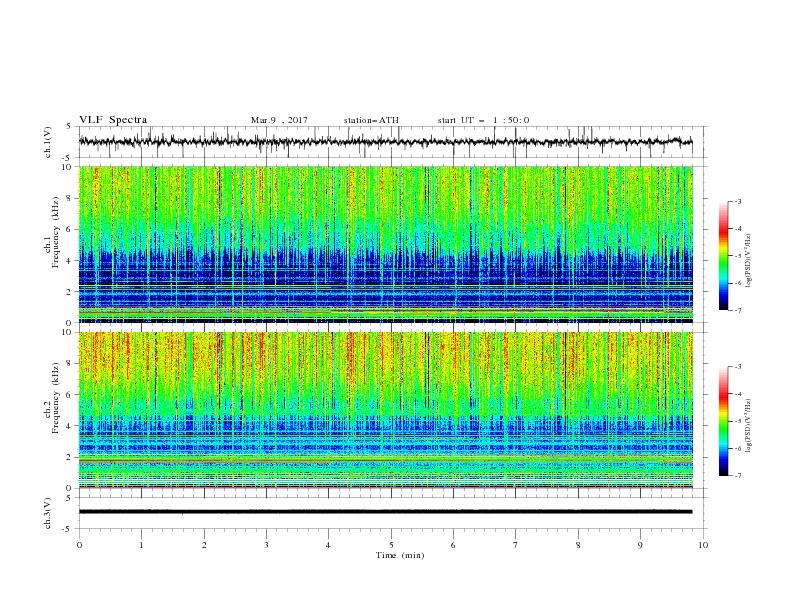Click time axis tick label "2"

pyautogui.click(x=204, y=545)
